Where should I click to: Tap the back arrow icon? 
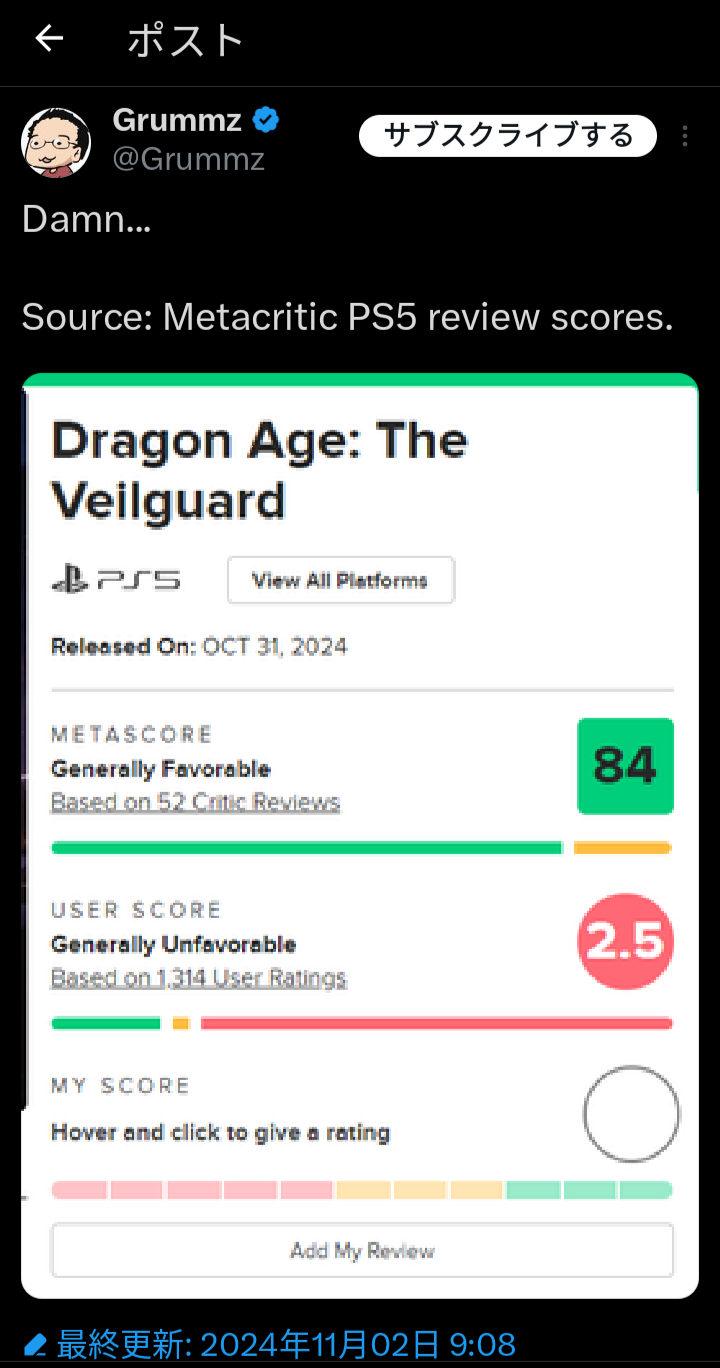coord(49,39)
